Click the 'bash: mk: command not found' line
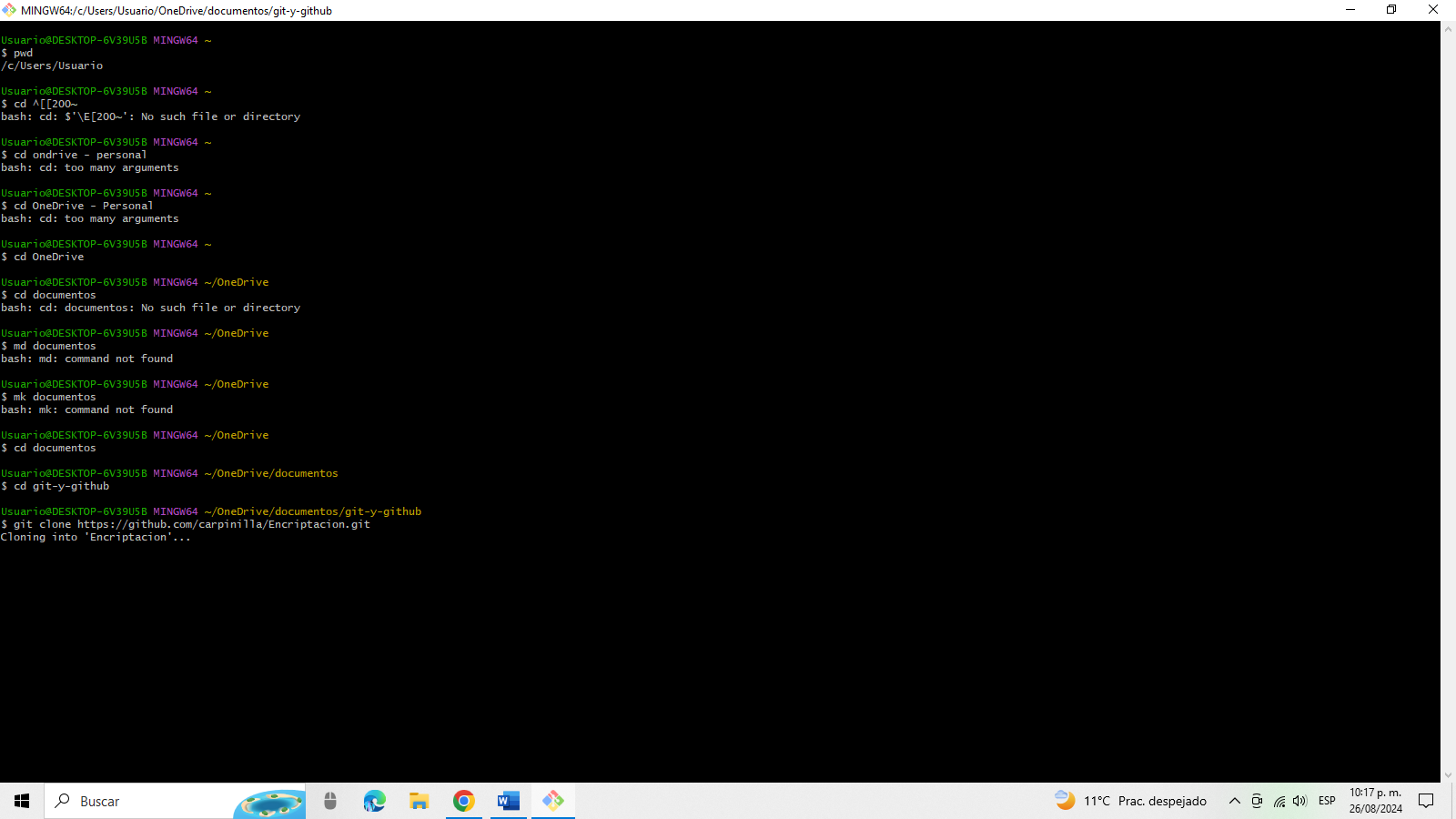 (x=86, y=409)
